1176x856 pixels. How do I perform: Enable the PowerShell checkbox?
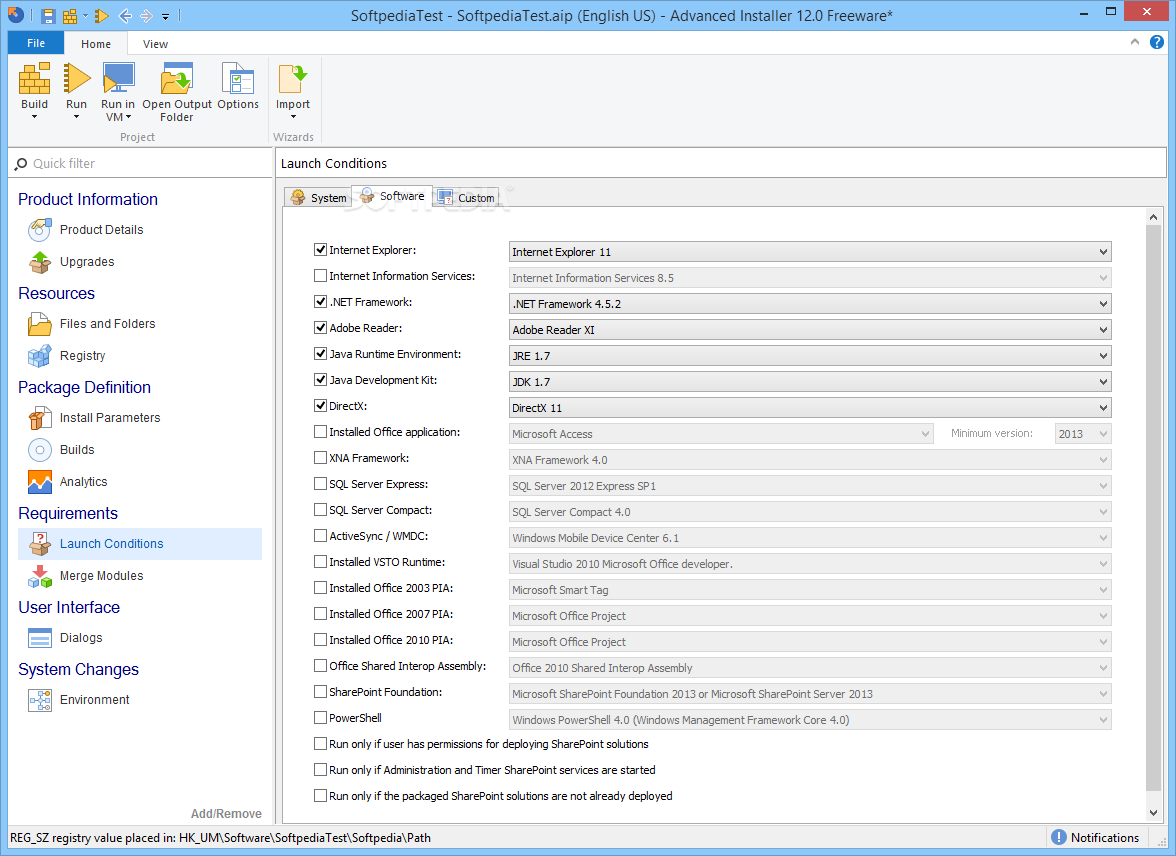(320, 718)
